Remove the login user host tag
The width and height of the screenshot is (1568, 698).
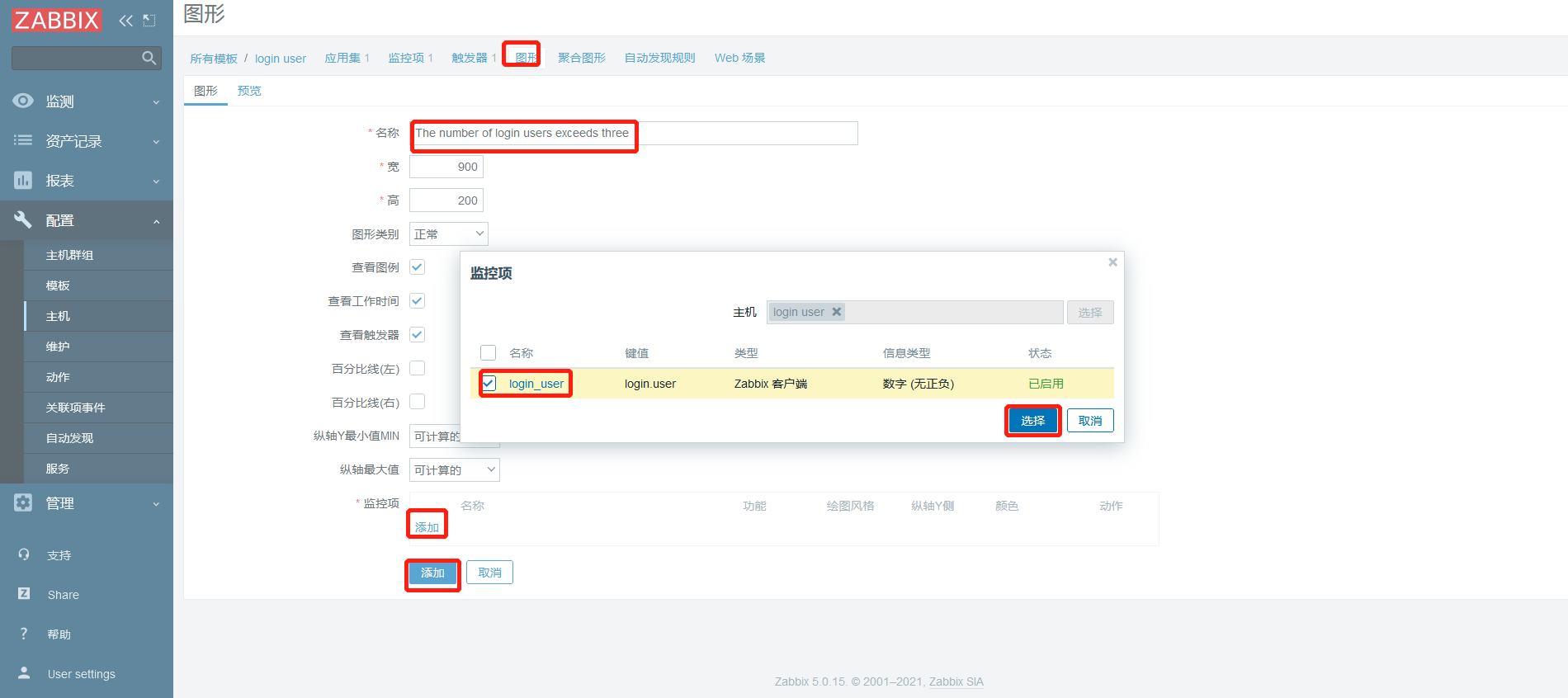point(836,312)
